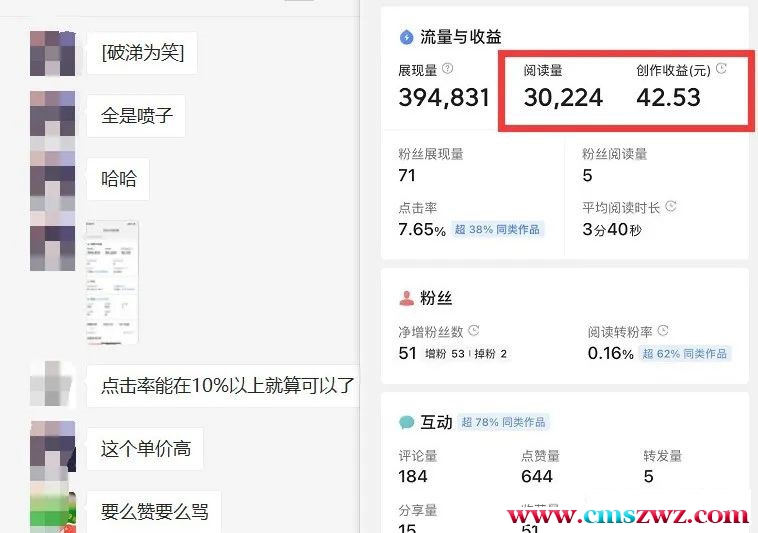Click the red person icon beside 粉丝
Viewport: 758px width, 533px height.
[x=407, y=298]
